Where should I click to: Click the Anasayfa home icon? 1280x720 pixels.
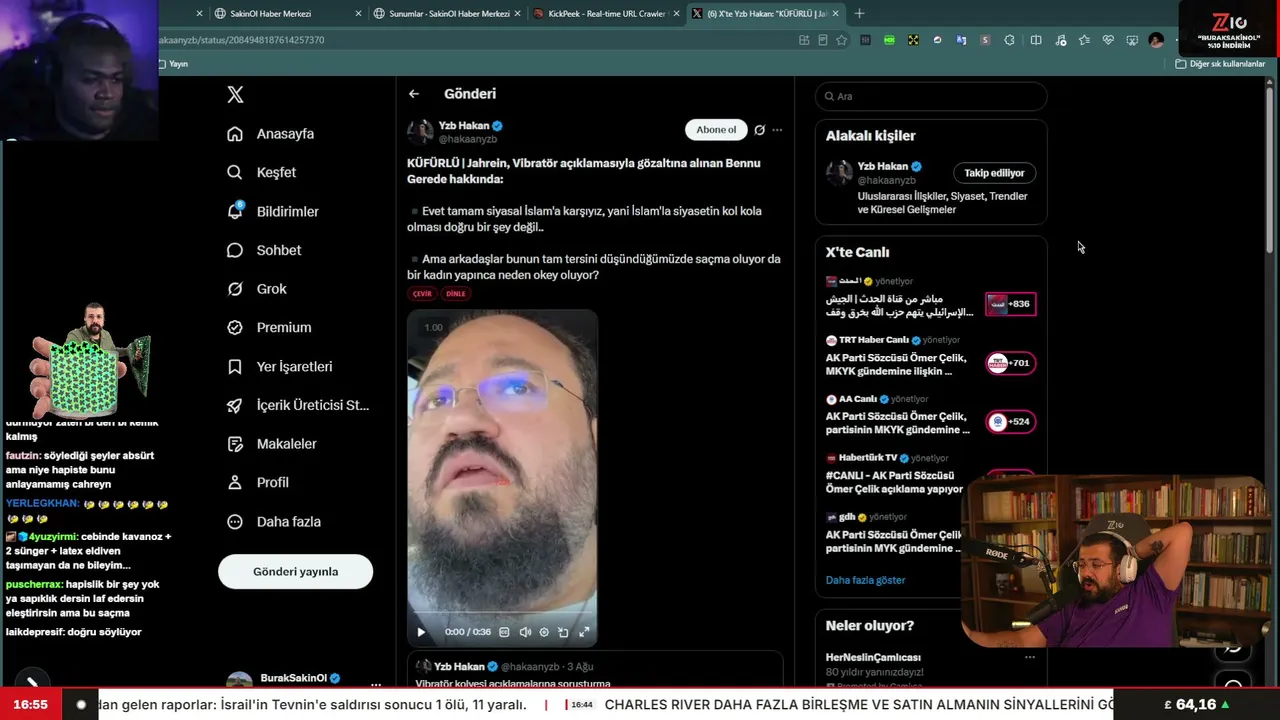click(235, 134)
